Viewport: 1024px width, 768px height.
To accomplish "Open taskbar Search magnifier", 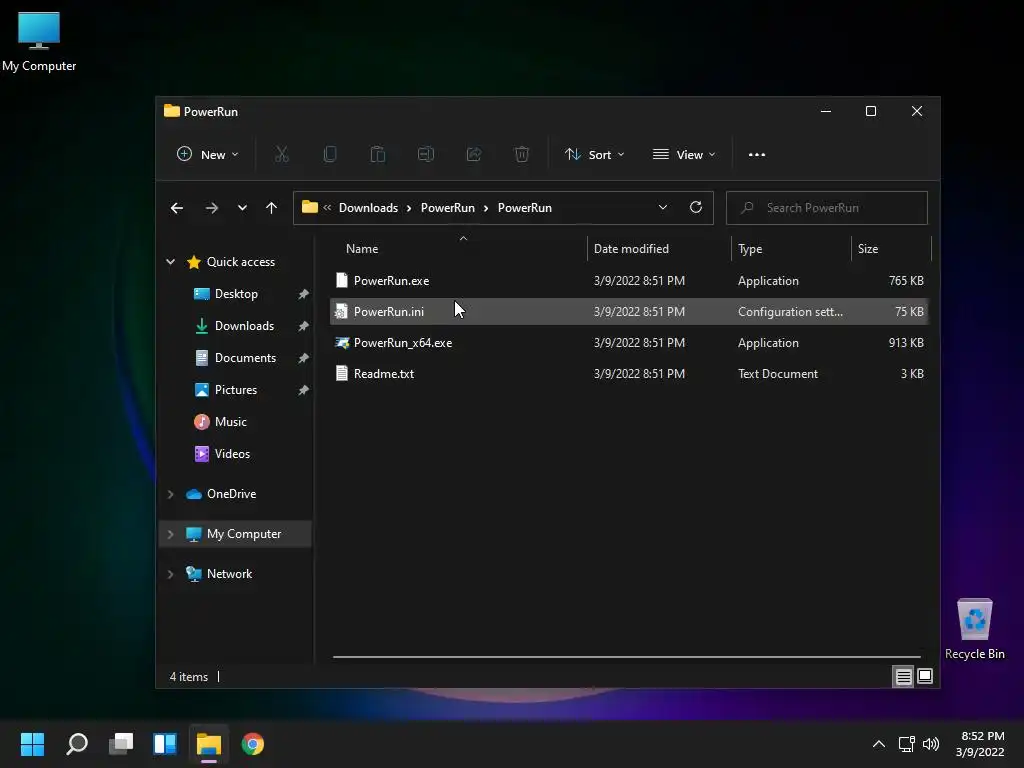I will pyautogui.click(x=77, y=744).
